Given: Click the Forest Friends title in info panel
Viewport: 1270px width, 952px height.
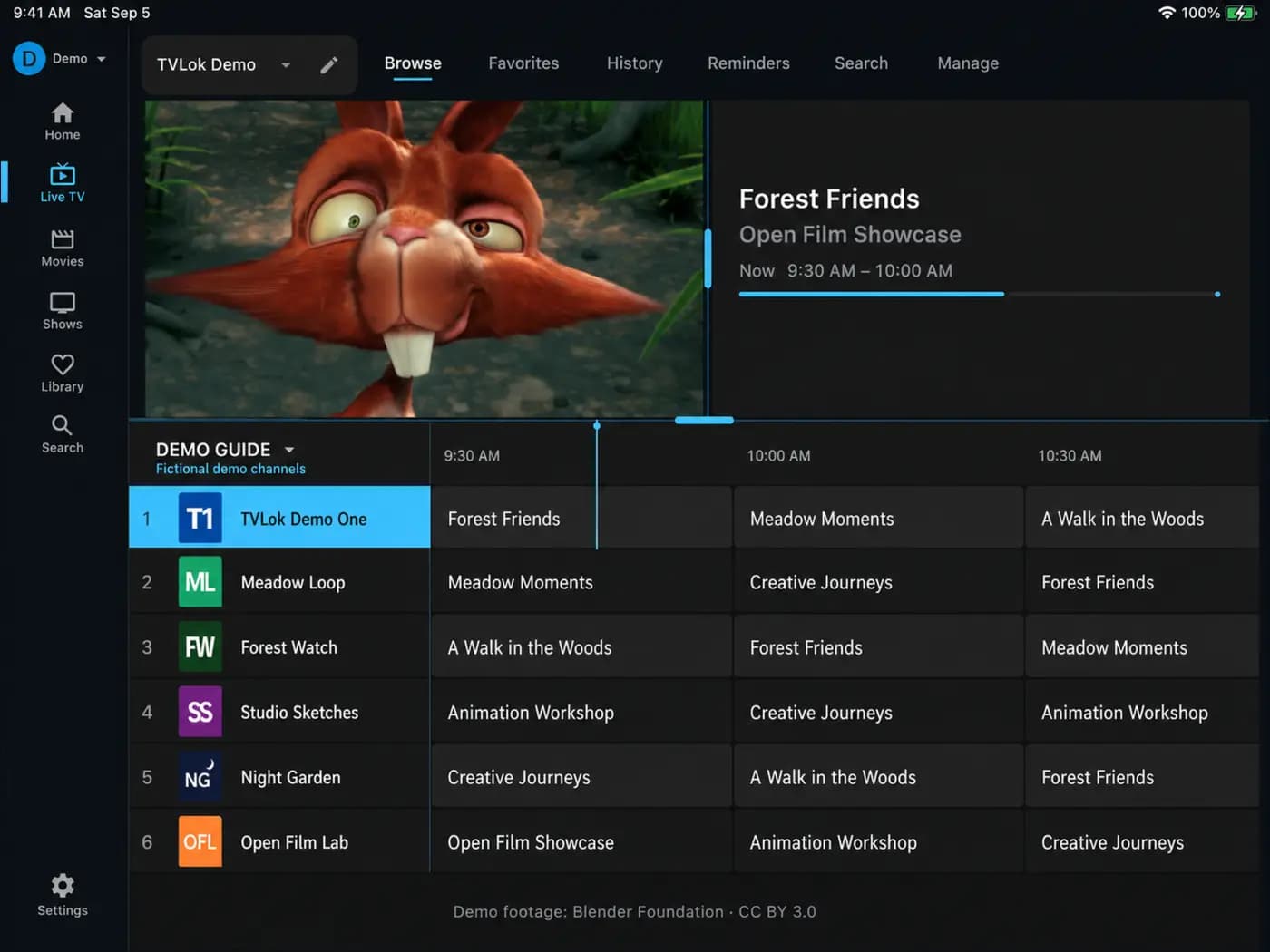Looking at the screenshot, I should point(829,199).
